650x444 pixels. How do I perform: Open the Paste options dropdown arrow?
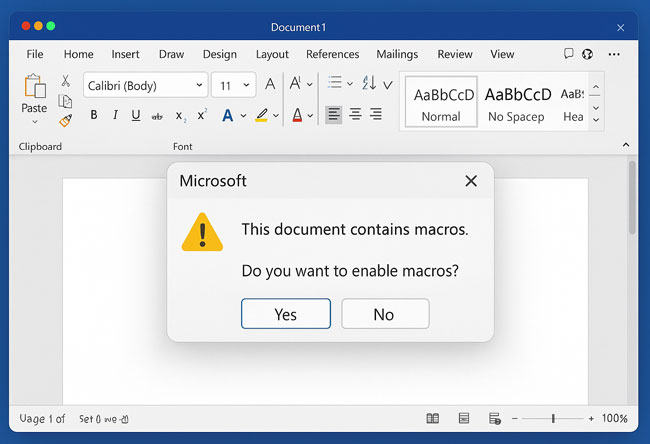pyautogui.click(x=35, y=122)
